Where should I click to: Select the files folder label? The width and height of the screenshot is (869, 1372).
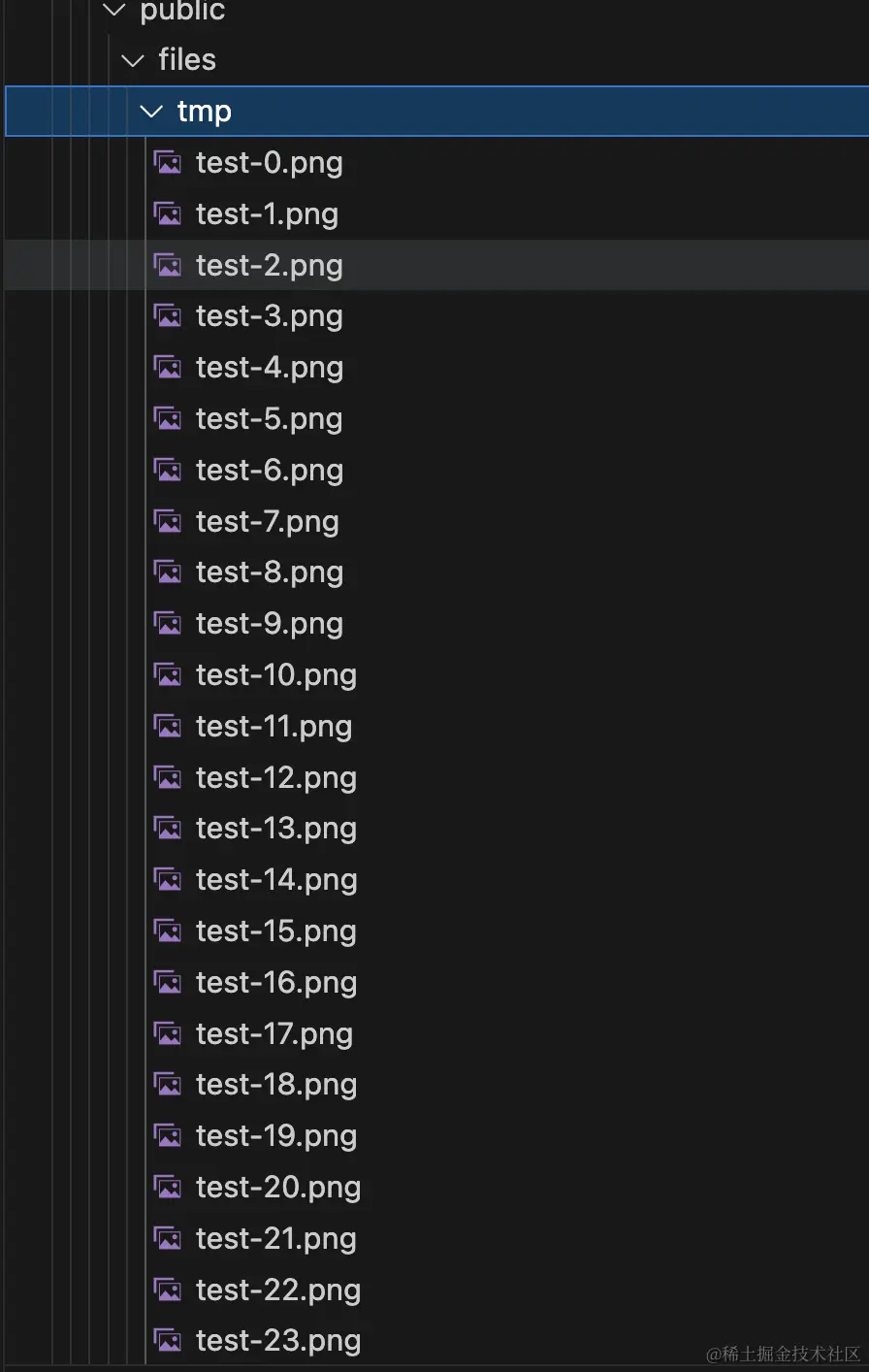[186, 59]
